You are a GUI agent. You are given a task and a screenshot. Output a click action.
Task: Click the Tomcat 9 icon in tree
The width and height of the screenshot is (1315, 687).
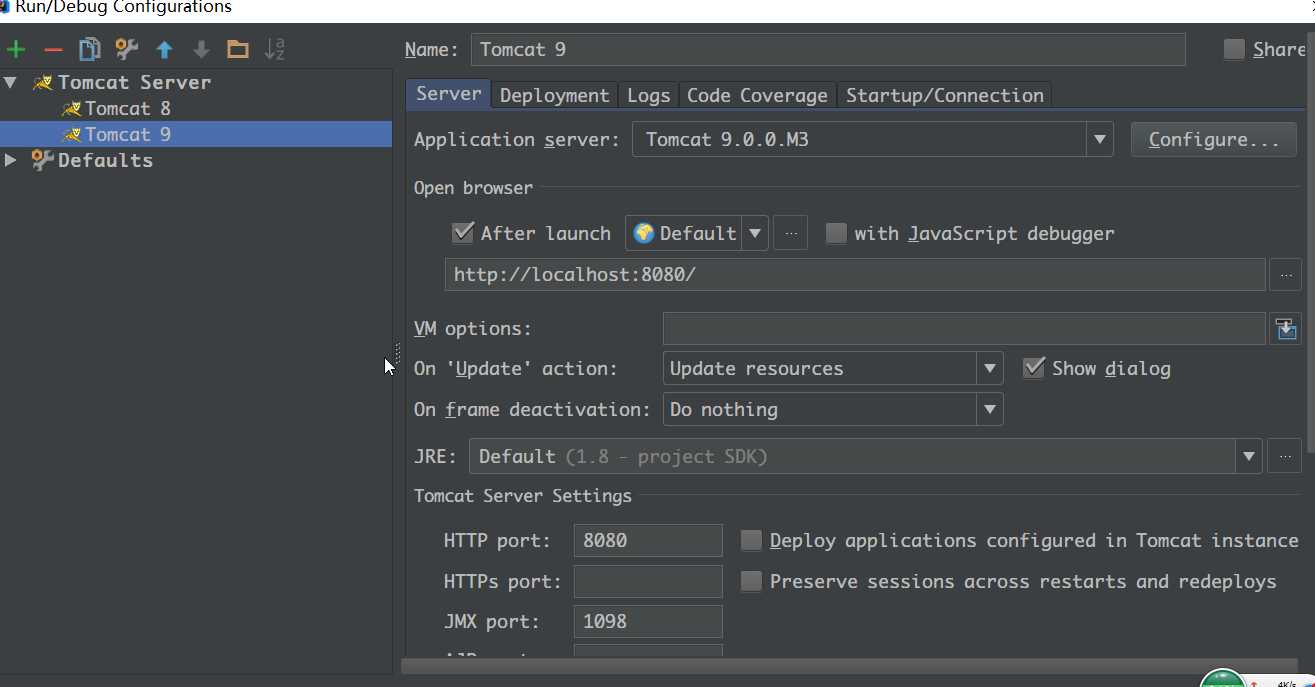coord(71,134)
